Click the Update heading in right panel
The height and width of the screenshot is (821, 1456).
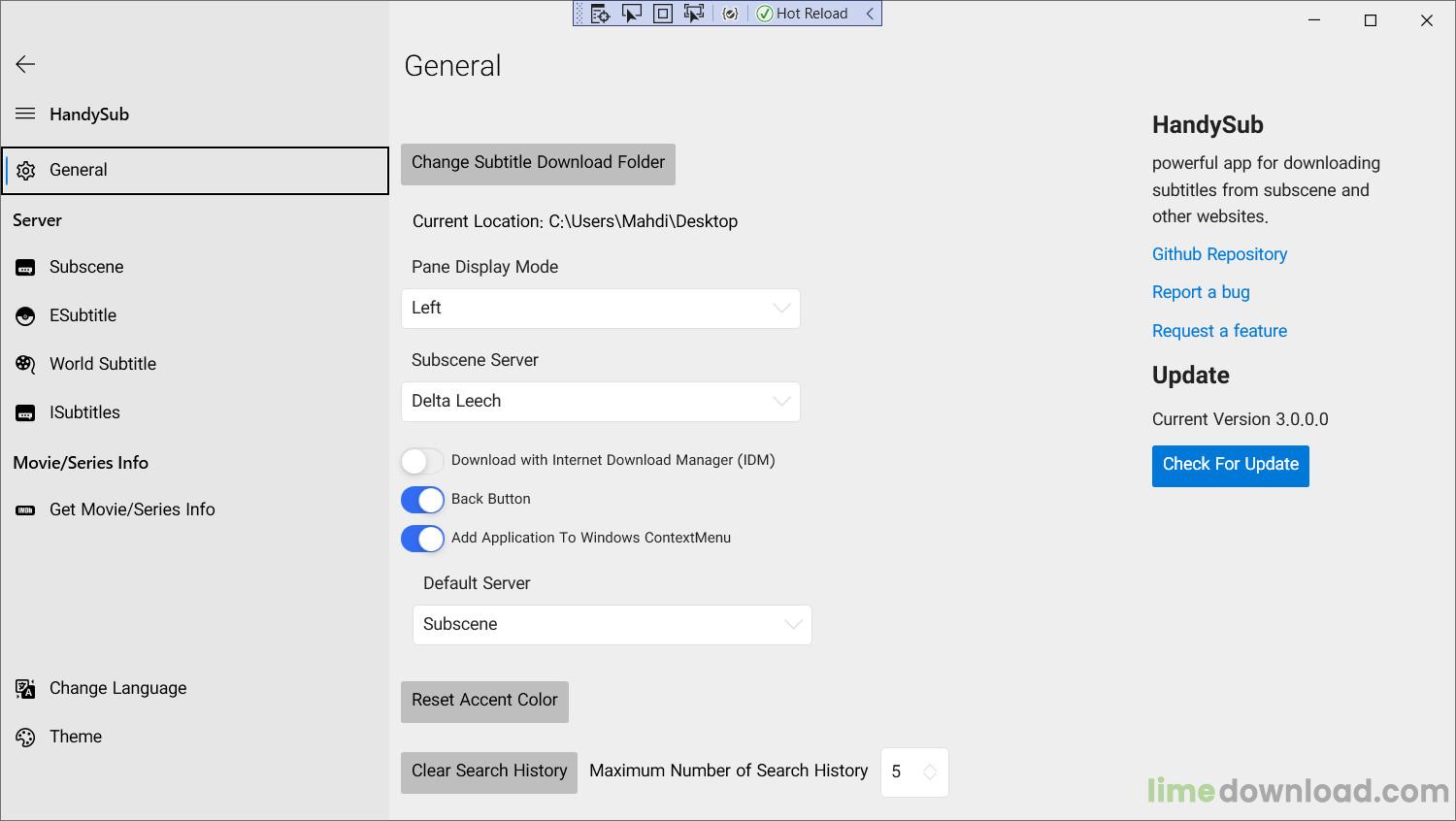(x=1191, y=376)
